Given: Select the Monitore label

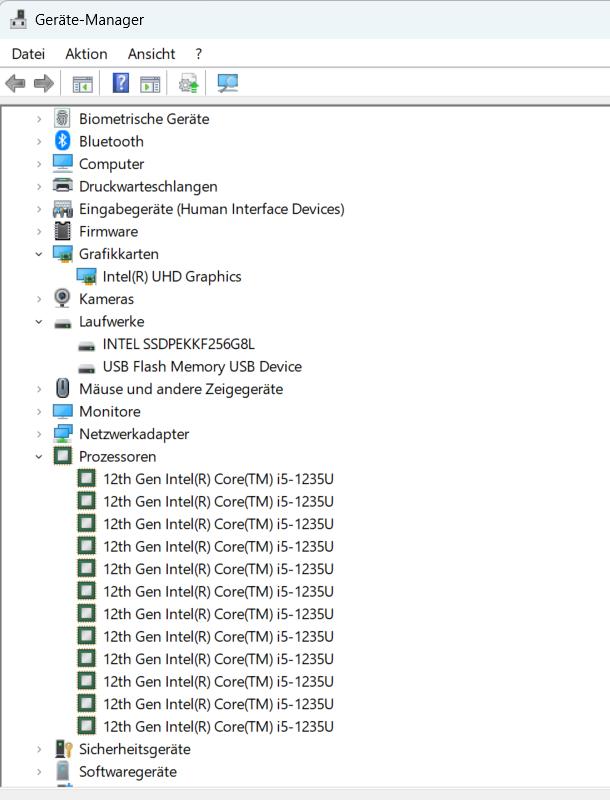Looking at the screenshot, I should [x=110, y=411].
